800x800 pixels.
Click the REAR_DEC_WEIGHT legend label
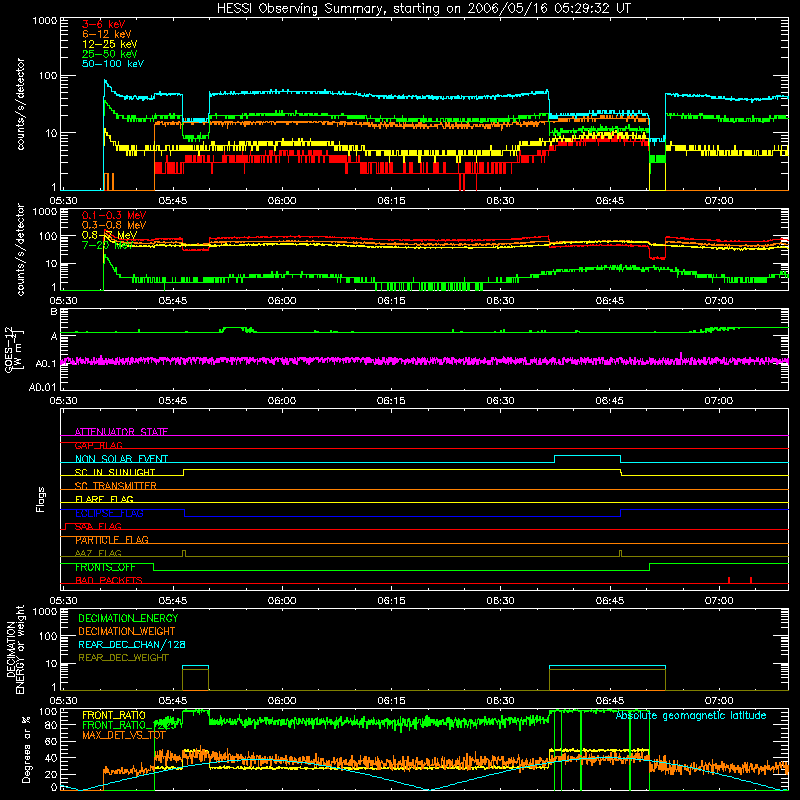(123, 658)
